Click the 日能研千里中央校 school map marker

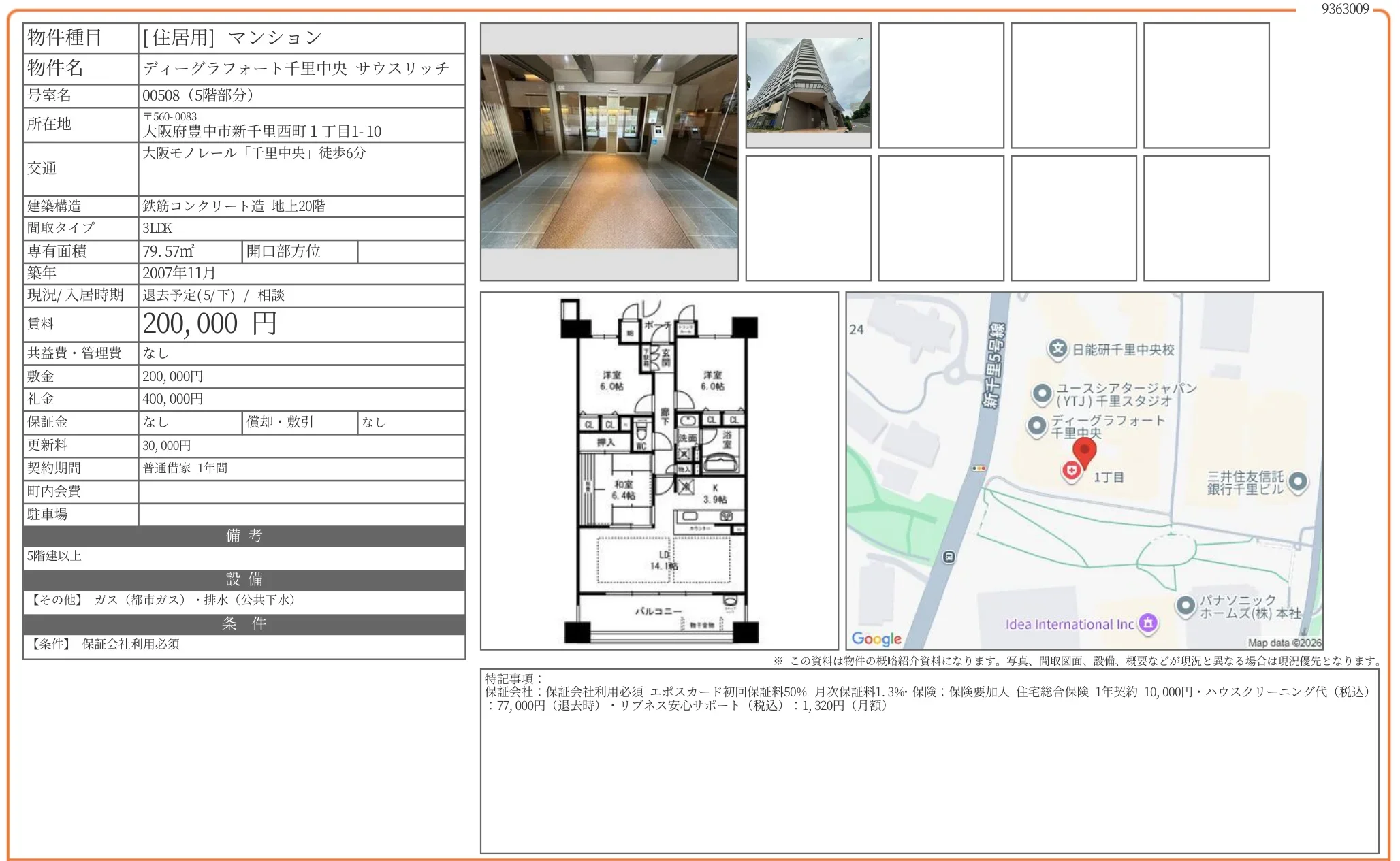pos(1057,349)
